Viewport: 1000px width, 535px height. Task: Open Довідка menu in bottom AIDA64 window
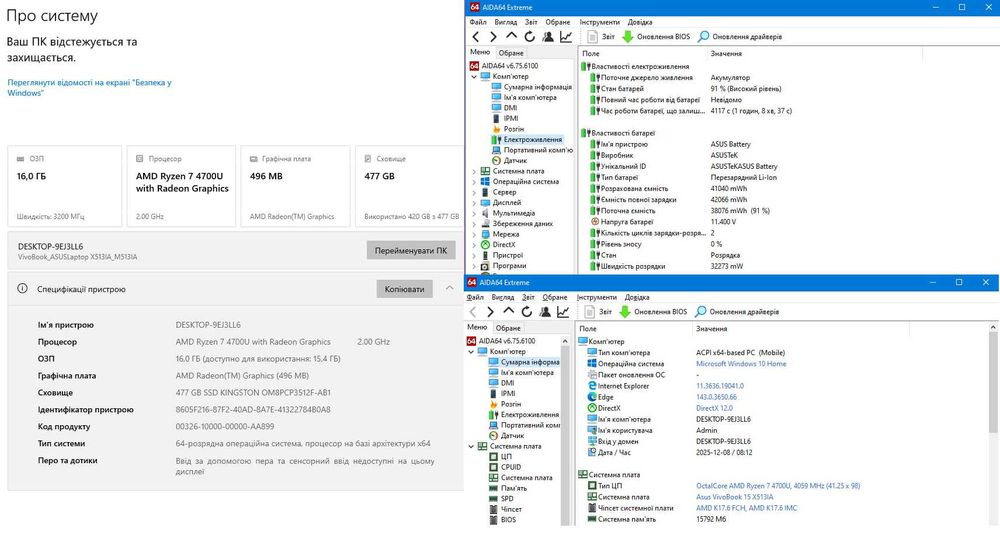coord(637,297)
